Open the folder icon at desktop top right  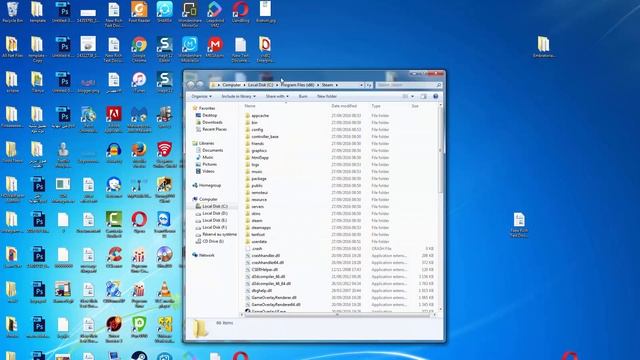[x=544, y=47]
